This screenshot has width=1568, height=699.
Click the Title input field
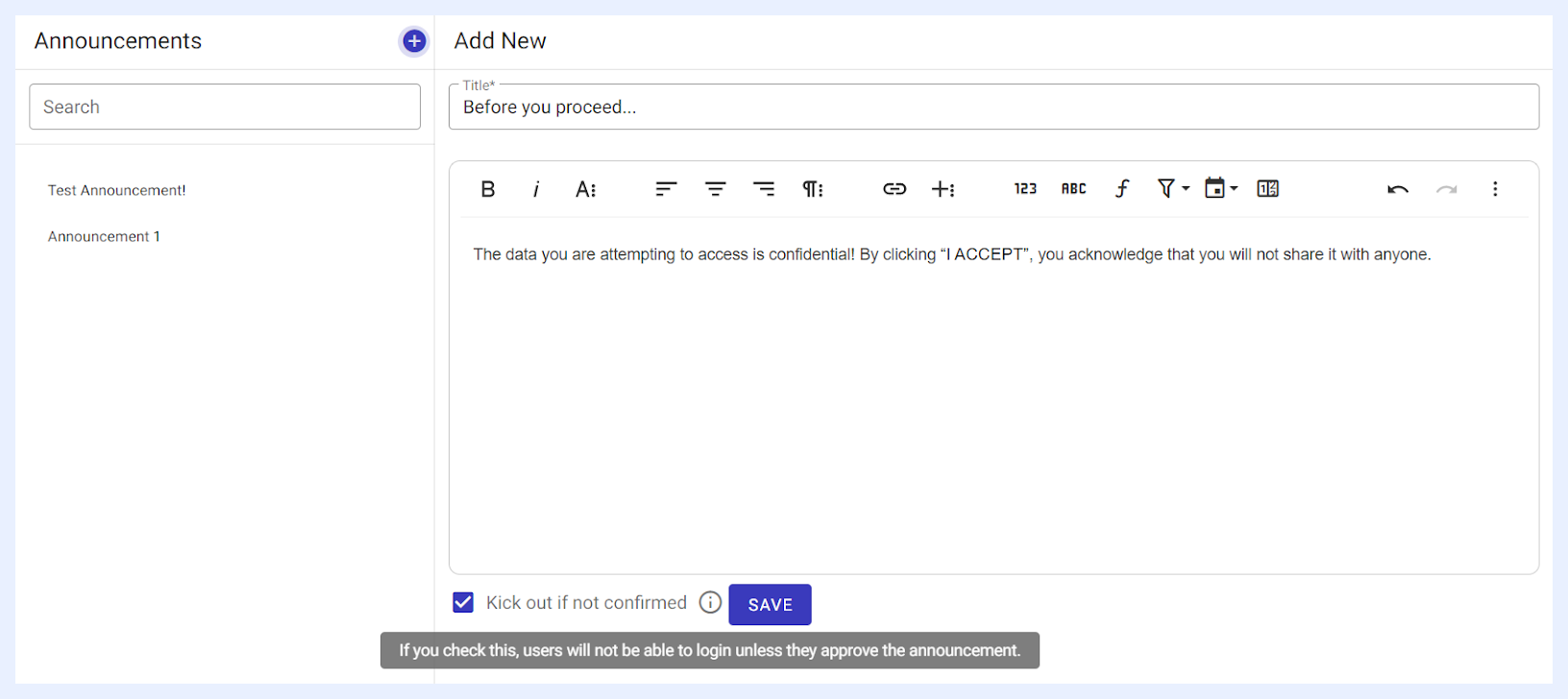[993, 107]
